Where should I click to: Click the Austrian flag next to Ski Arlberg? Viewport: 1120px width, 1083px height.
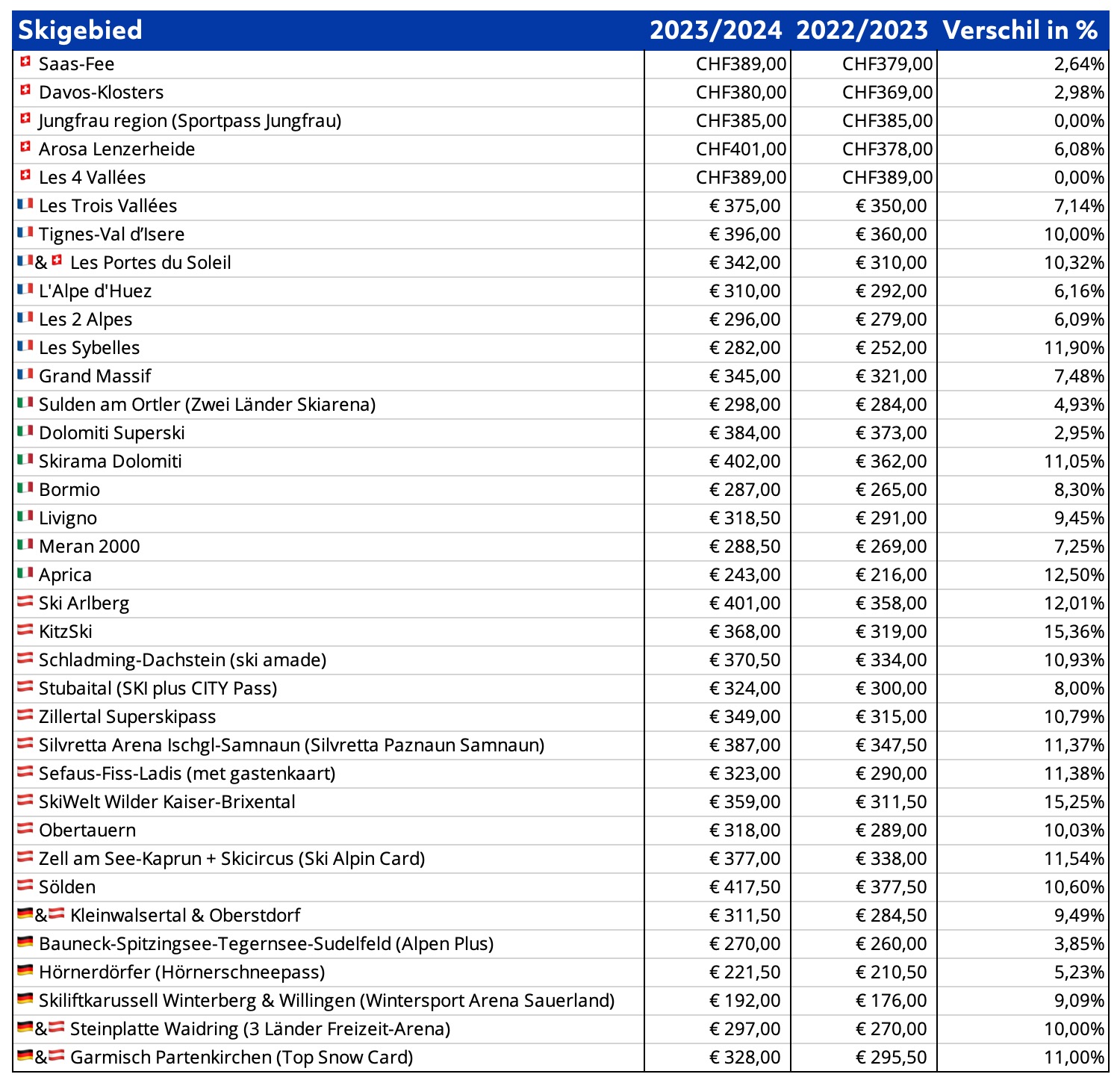click(x=25, y=601)
